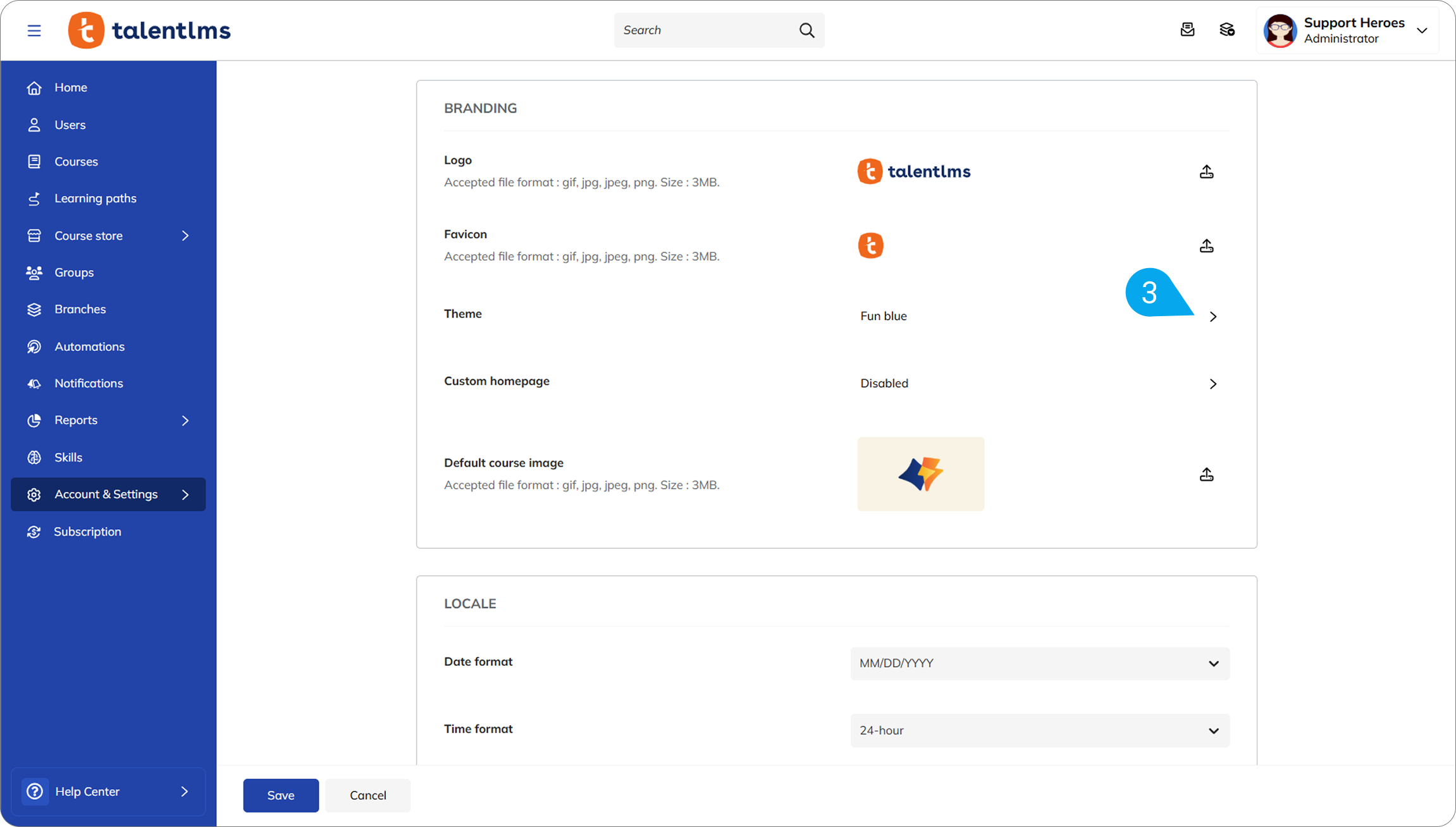The height and width of the screenshot is (827, 1456).
Task: Expand the Support Heroes profile menu
Action: (x=1421, y=30)
